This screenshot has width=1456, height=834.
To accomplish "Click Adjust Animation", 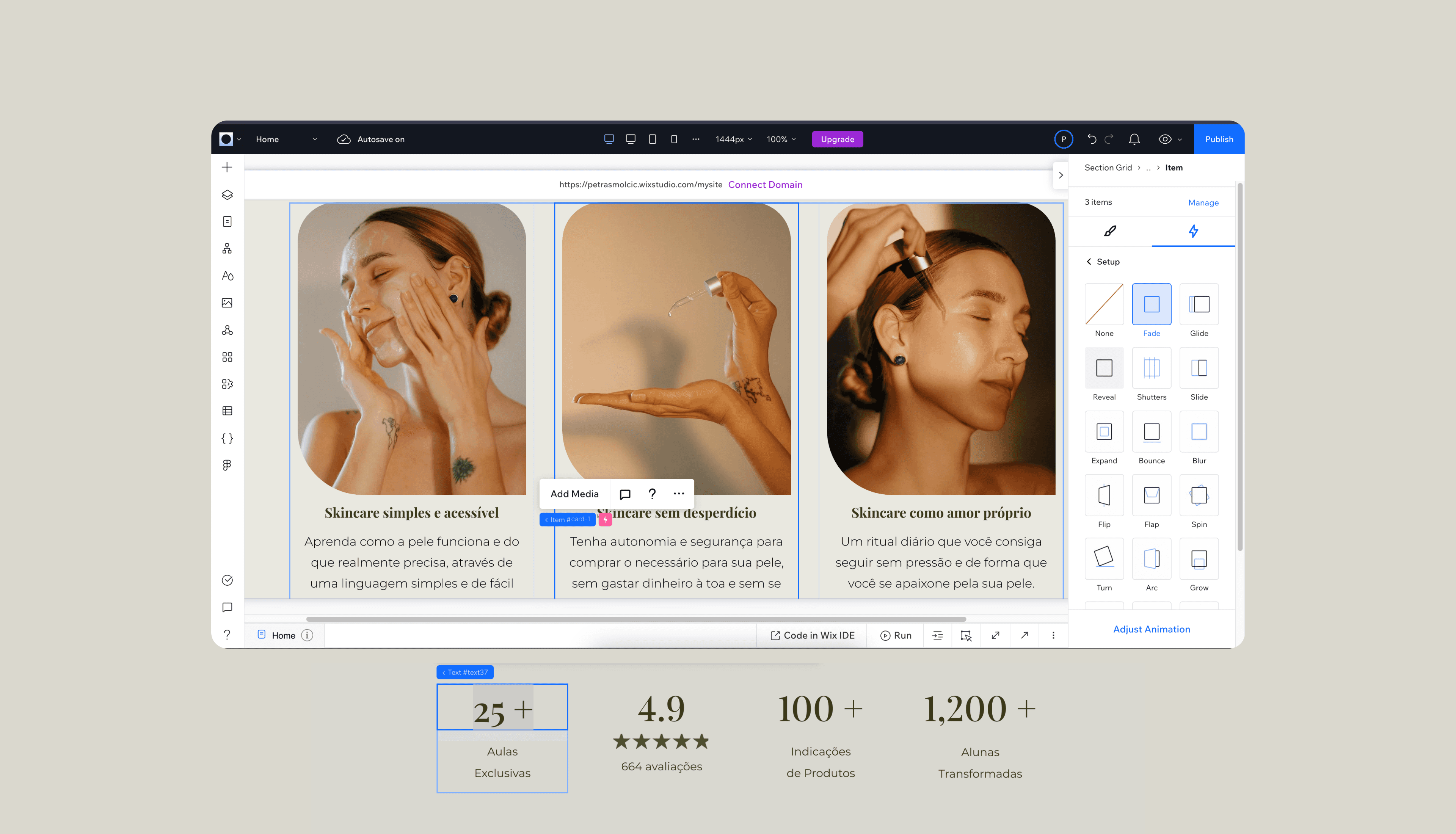I will tap(1151, 629).
